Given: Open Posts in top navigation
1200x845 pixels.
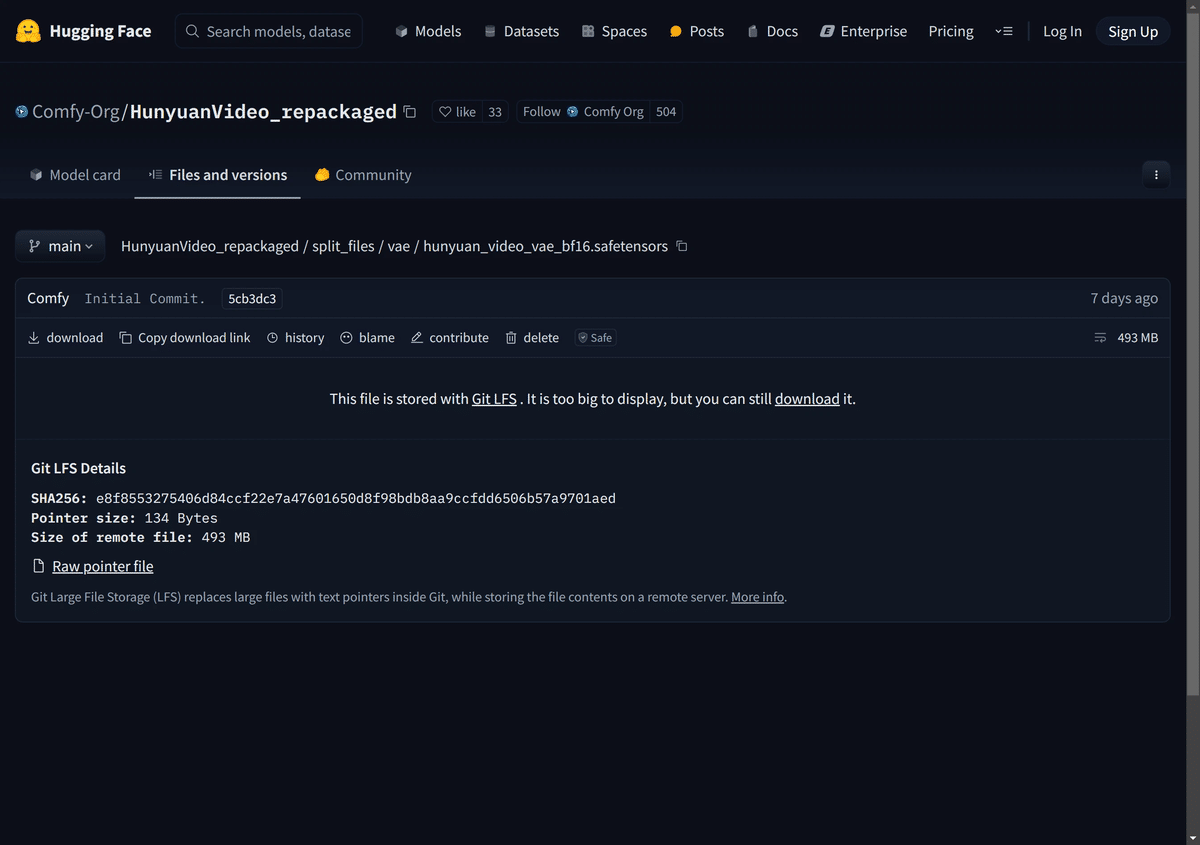Looking at the screenshot, I should [x=696, y=31].
